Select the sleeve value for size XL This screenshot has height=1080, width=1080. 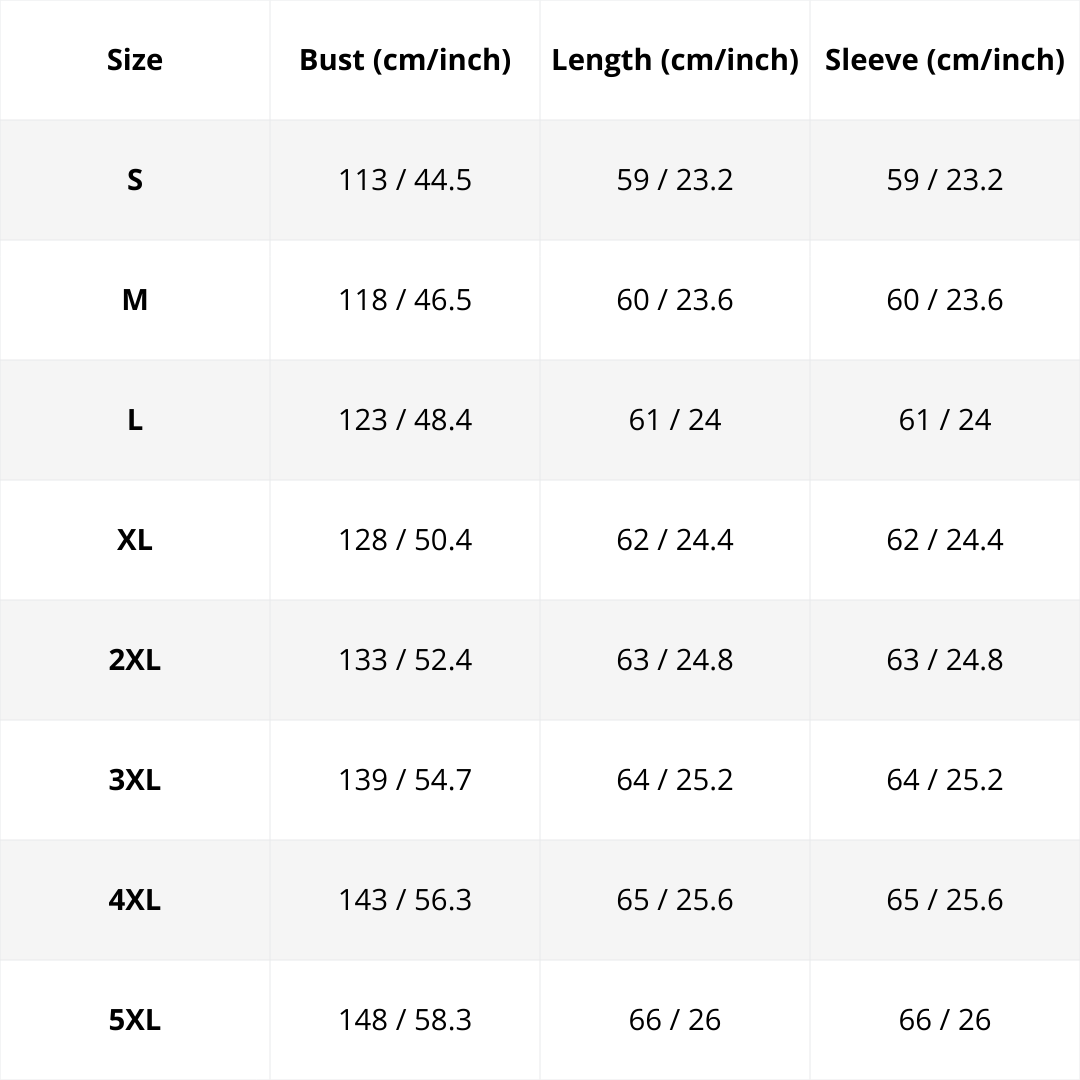tap(944, 540)
